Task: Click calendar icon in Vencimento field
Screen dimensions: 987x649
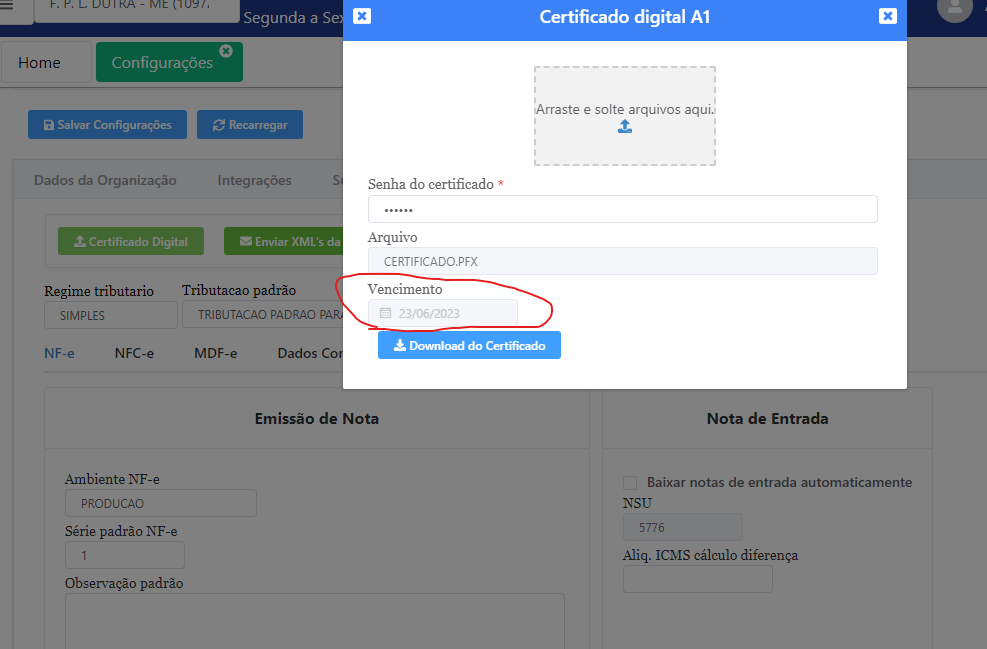Action: pos(386,313)
